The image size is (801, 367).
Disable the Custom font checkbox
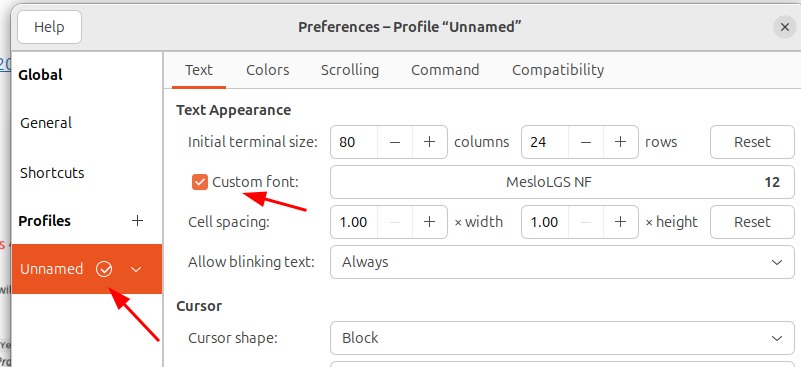(x=200, y=182)
